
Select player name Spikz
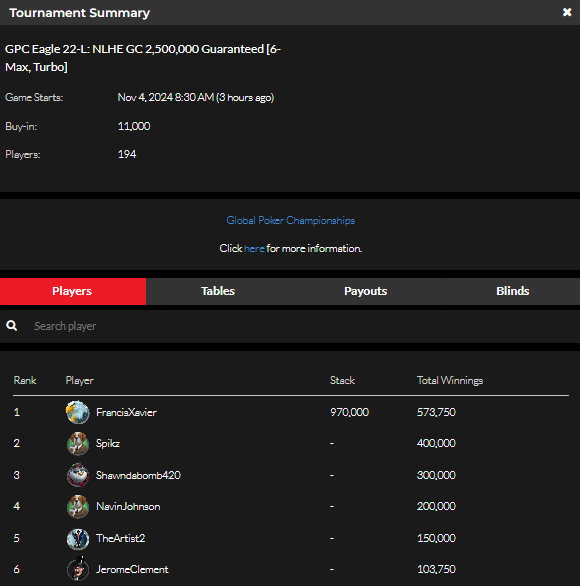click(108, 444)
